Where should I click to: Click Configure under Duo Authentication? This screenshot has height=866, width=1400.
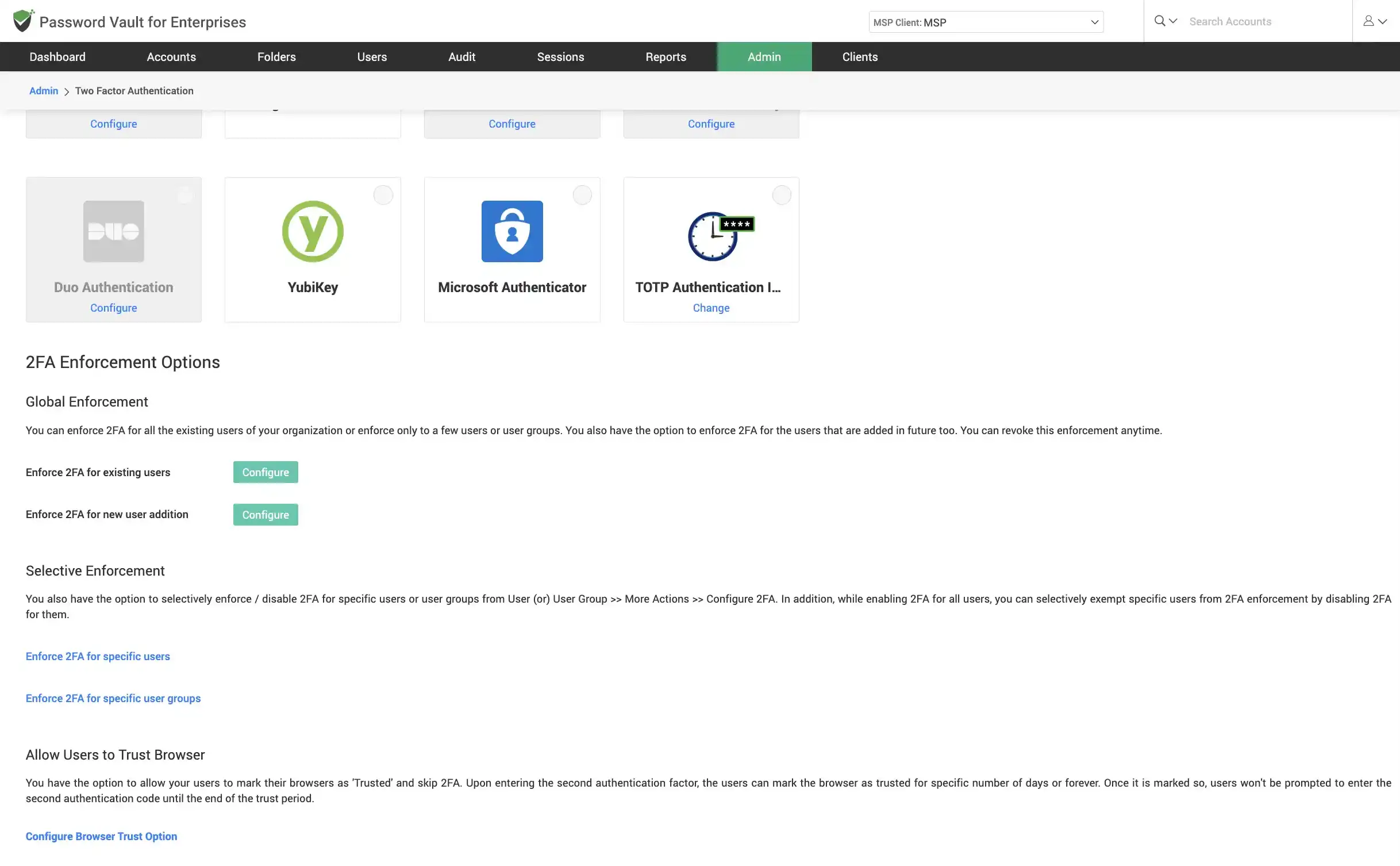114,308
